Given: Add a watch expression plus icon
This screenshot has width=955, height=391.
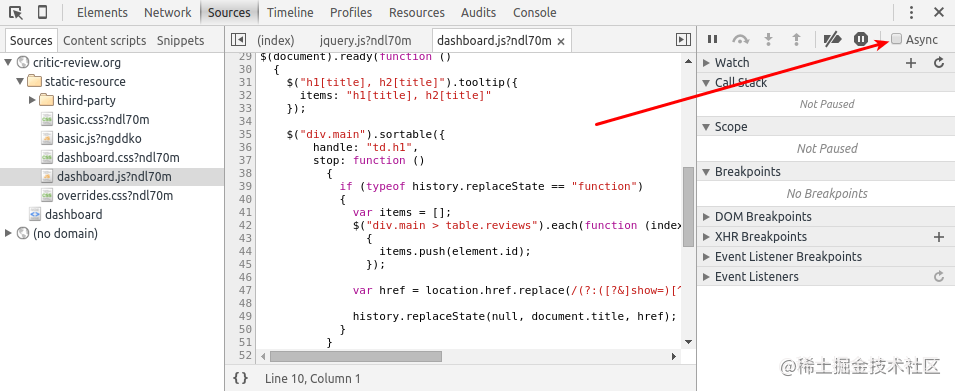Looking at the screenshot, I should (911, 63).
